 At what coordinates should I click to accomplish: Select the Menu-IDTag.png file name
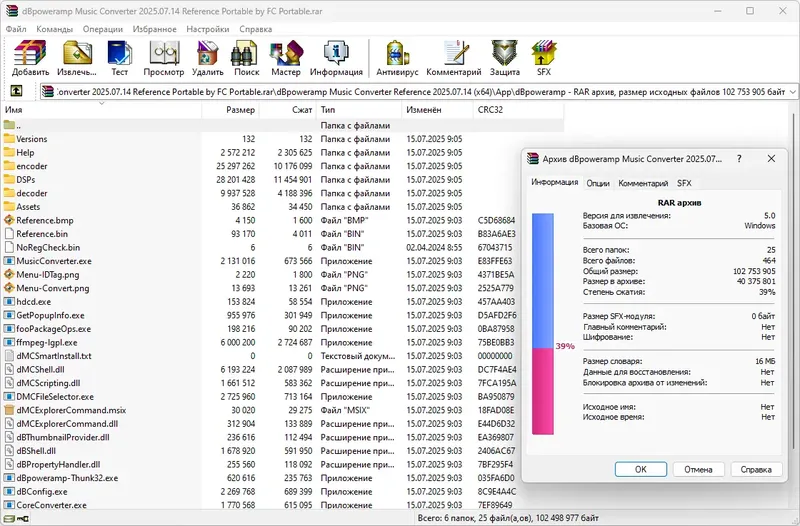(48, 274)
